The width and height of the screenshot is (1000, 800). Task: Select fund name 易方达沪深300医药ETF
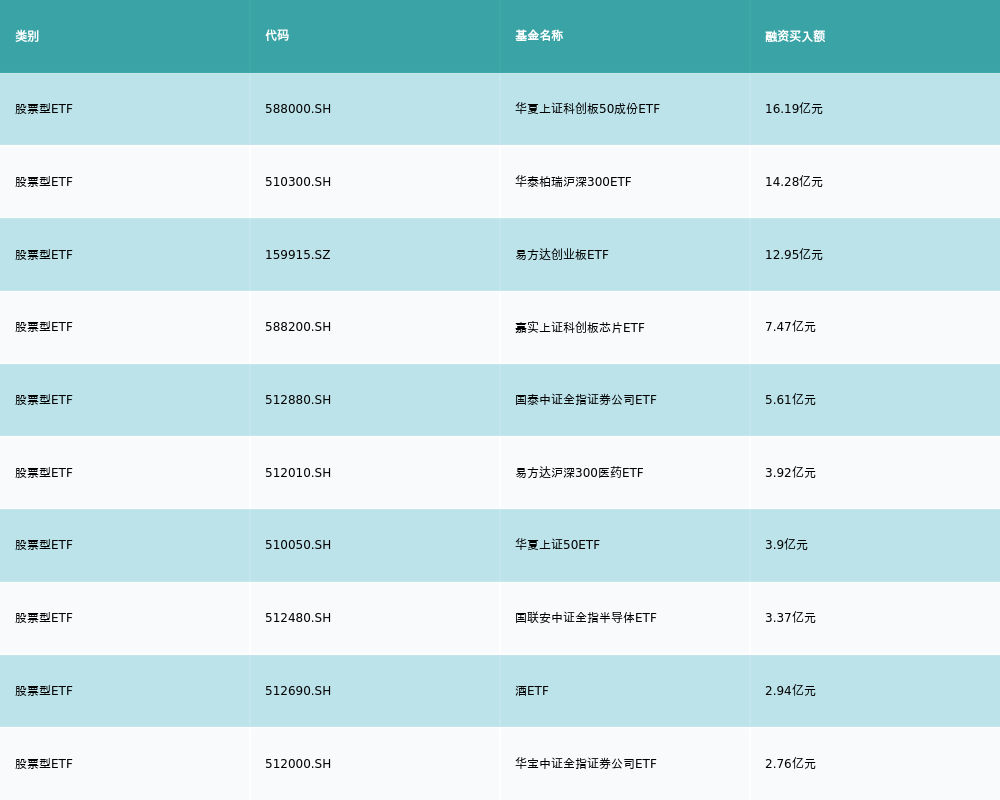tap(579, 473)
